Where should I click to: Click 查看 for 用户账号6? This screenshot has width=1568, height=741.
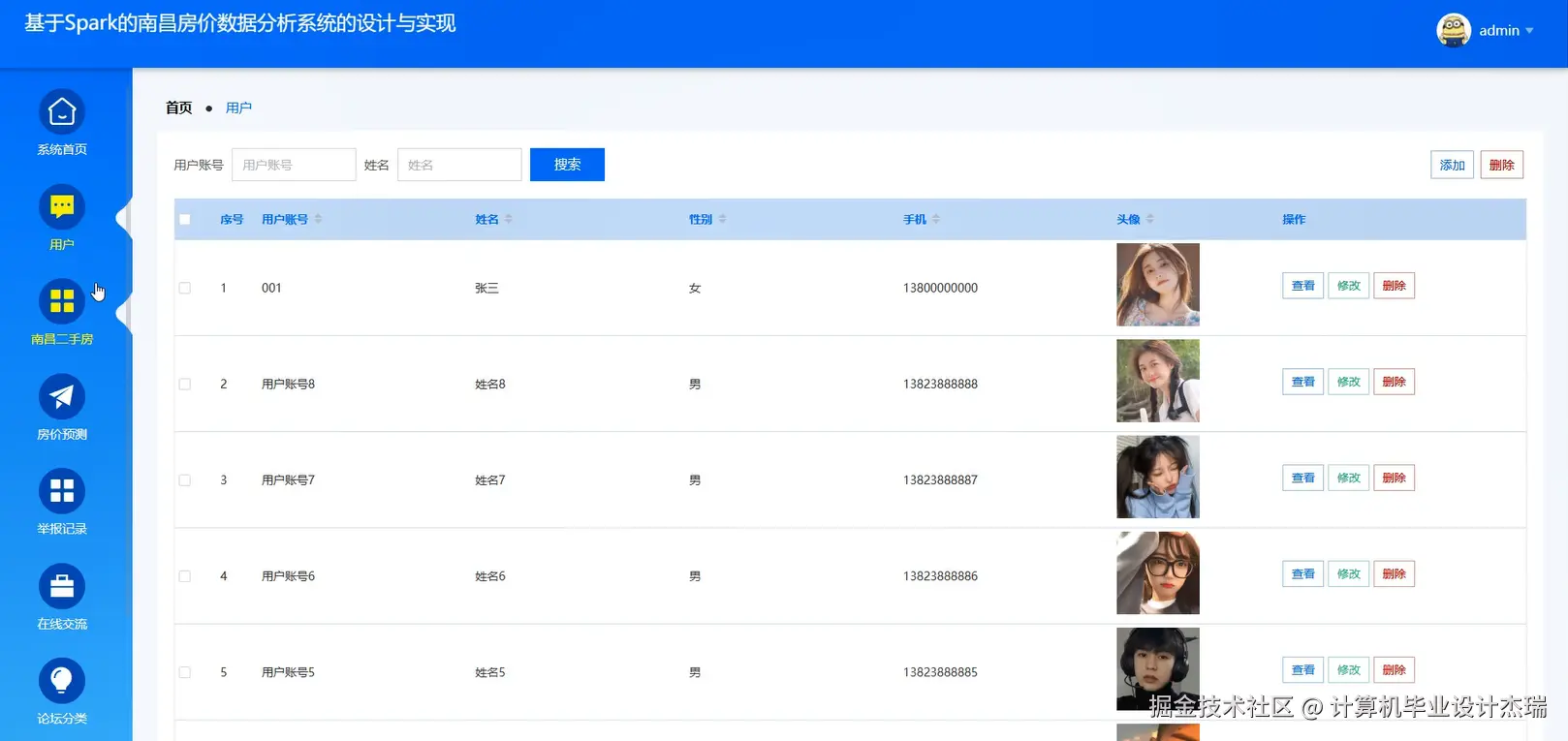tap(1302, 573)
